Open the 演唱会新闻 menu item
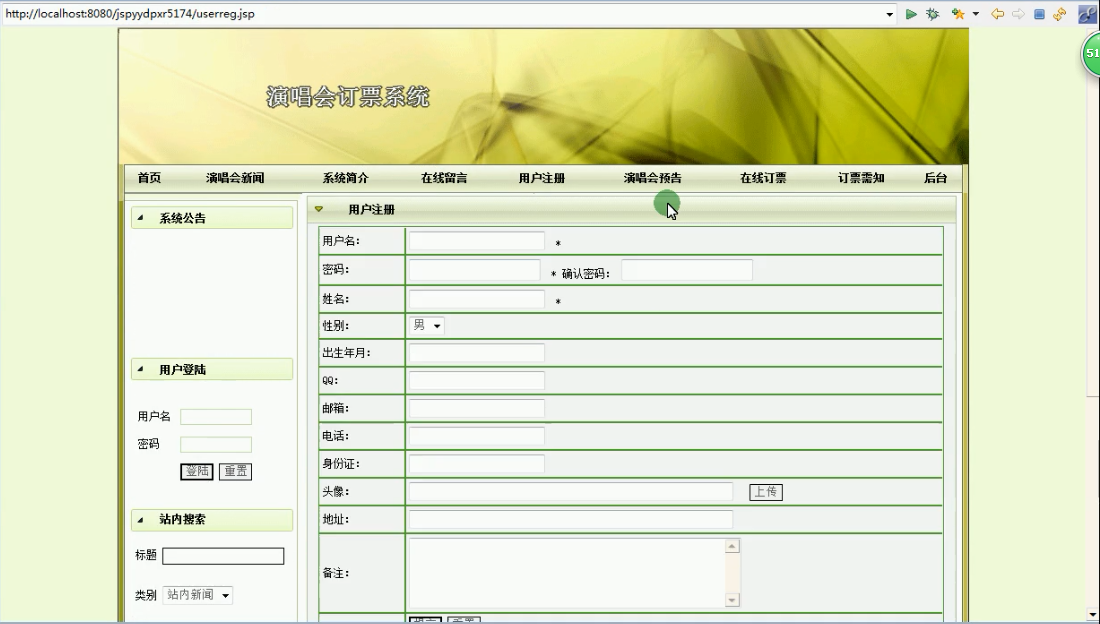 [x=235, y=178]
